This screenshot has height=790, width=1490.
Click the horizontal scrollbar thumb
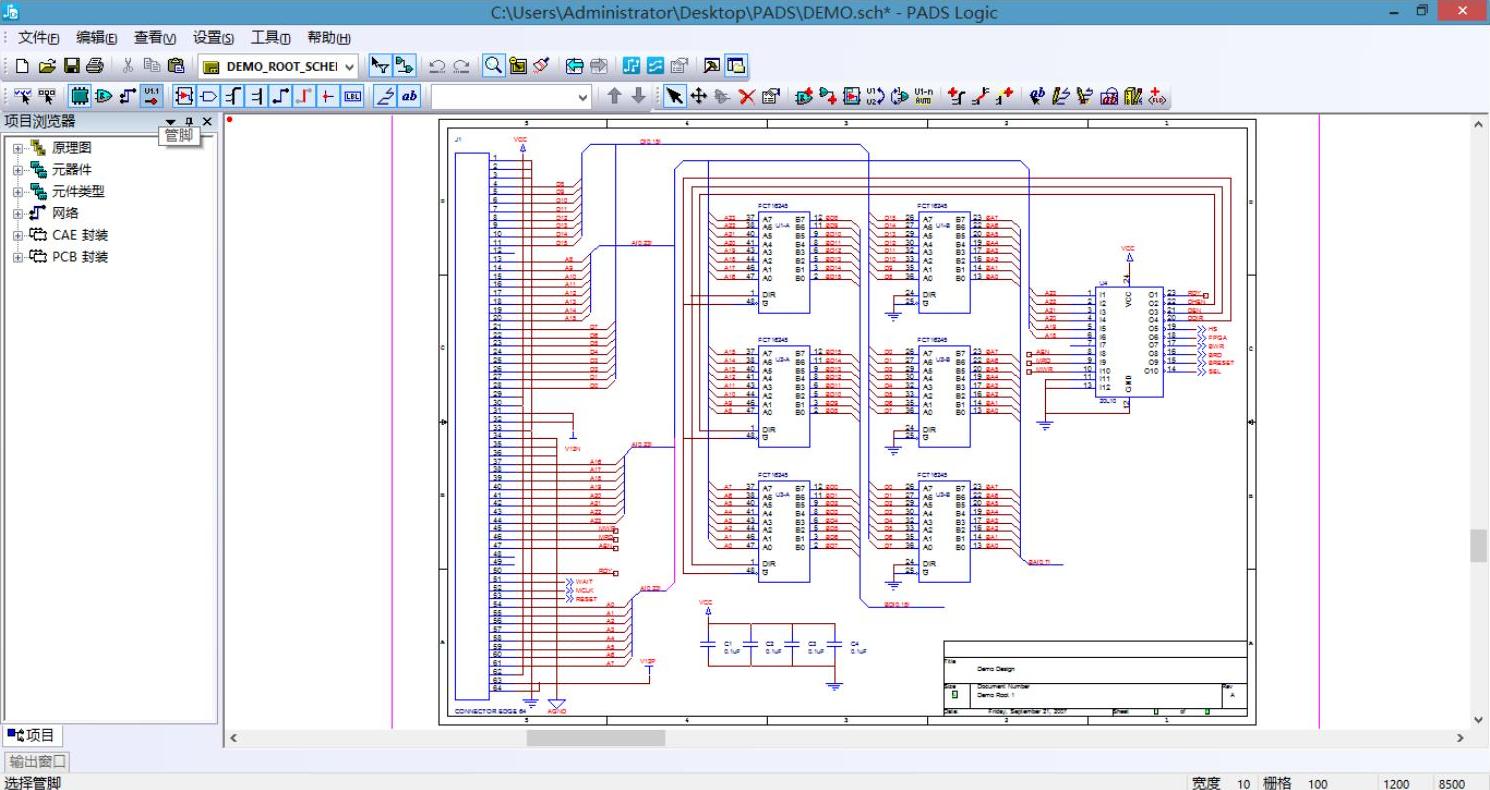(x=595, y=738)
